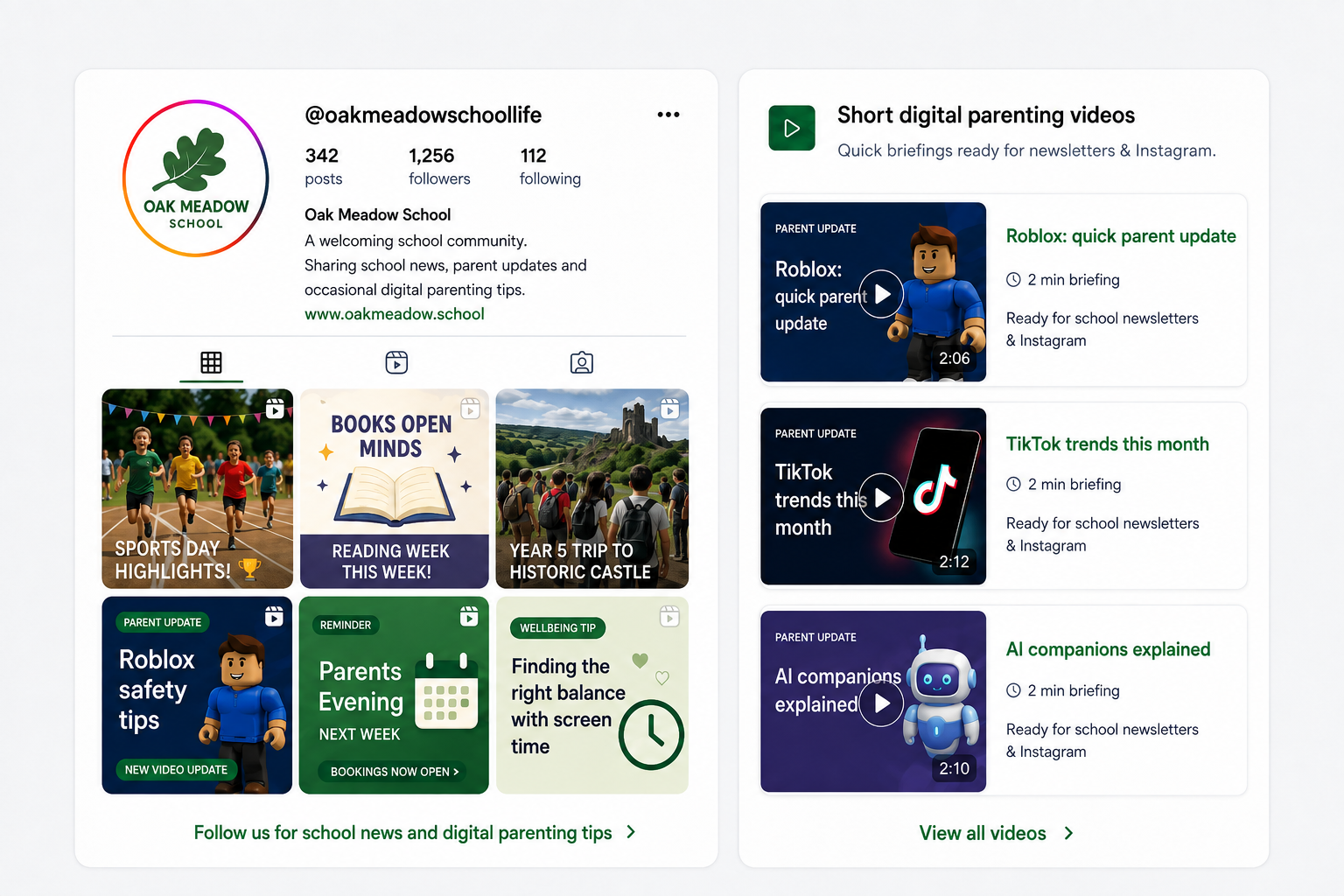Open the TikTok trends this month title link
Screen dimensions: 1344x896
click(1108, 444)
